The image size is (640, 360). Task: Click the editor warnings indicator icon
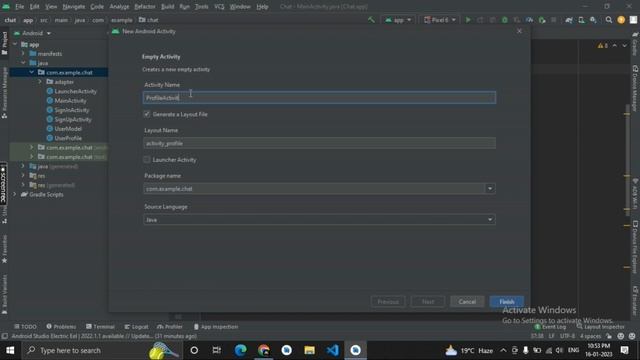click(603, 46)
